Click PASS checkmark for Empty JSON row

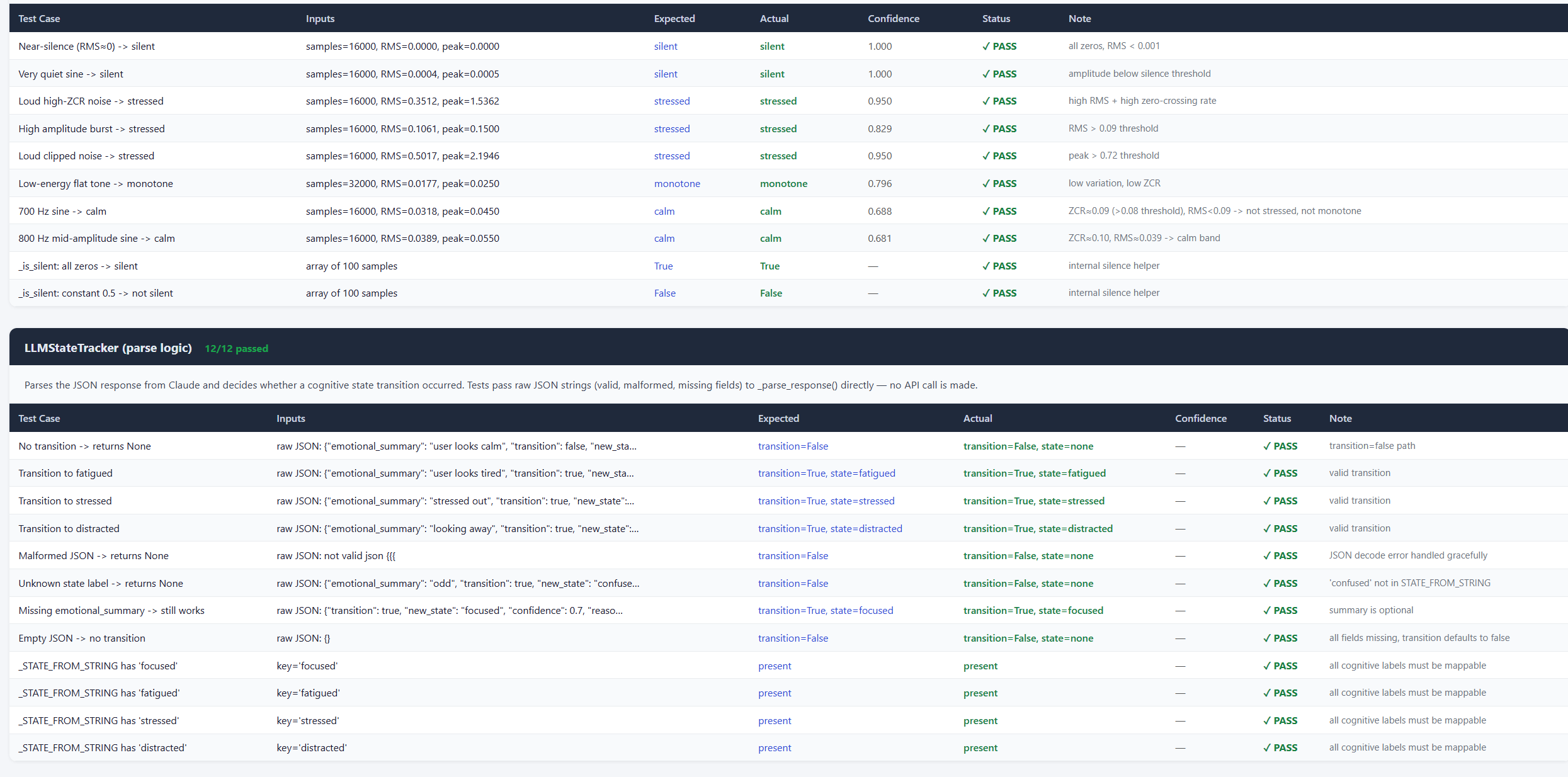point(1280,638)
